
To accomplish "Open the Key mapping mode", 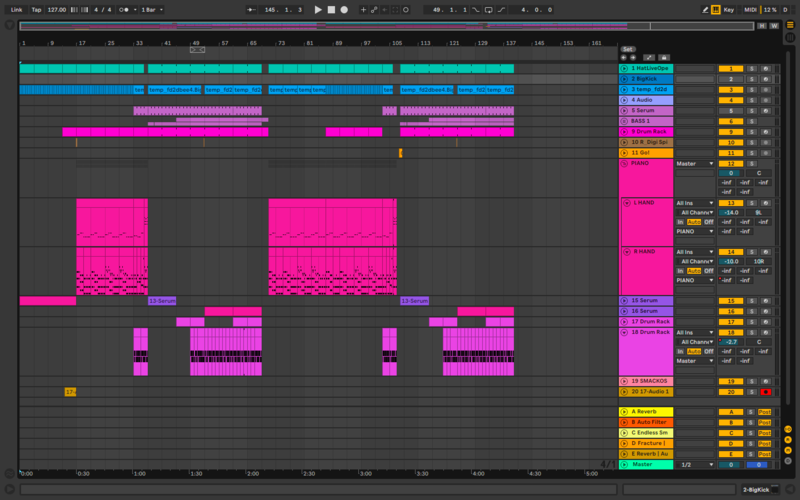I will 728,9.
